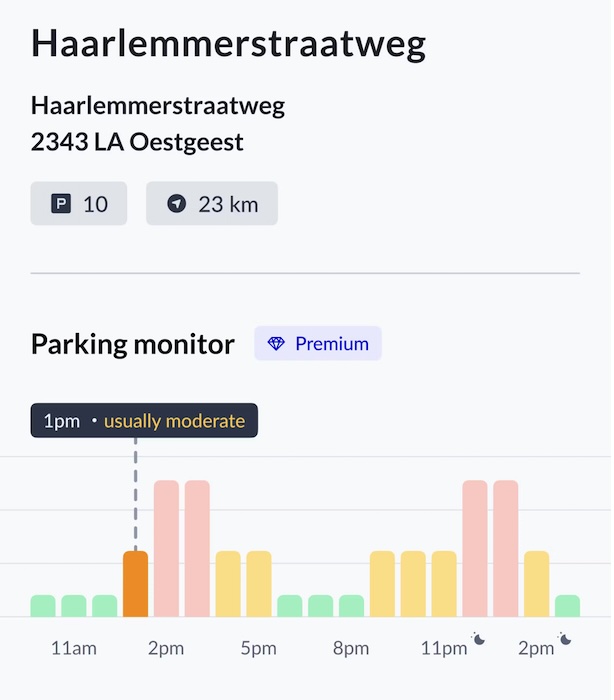This screenshot has height=700, width=614.
Task: Click the parking P icon
Action: pos(60,204)
